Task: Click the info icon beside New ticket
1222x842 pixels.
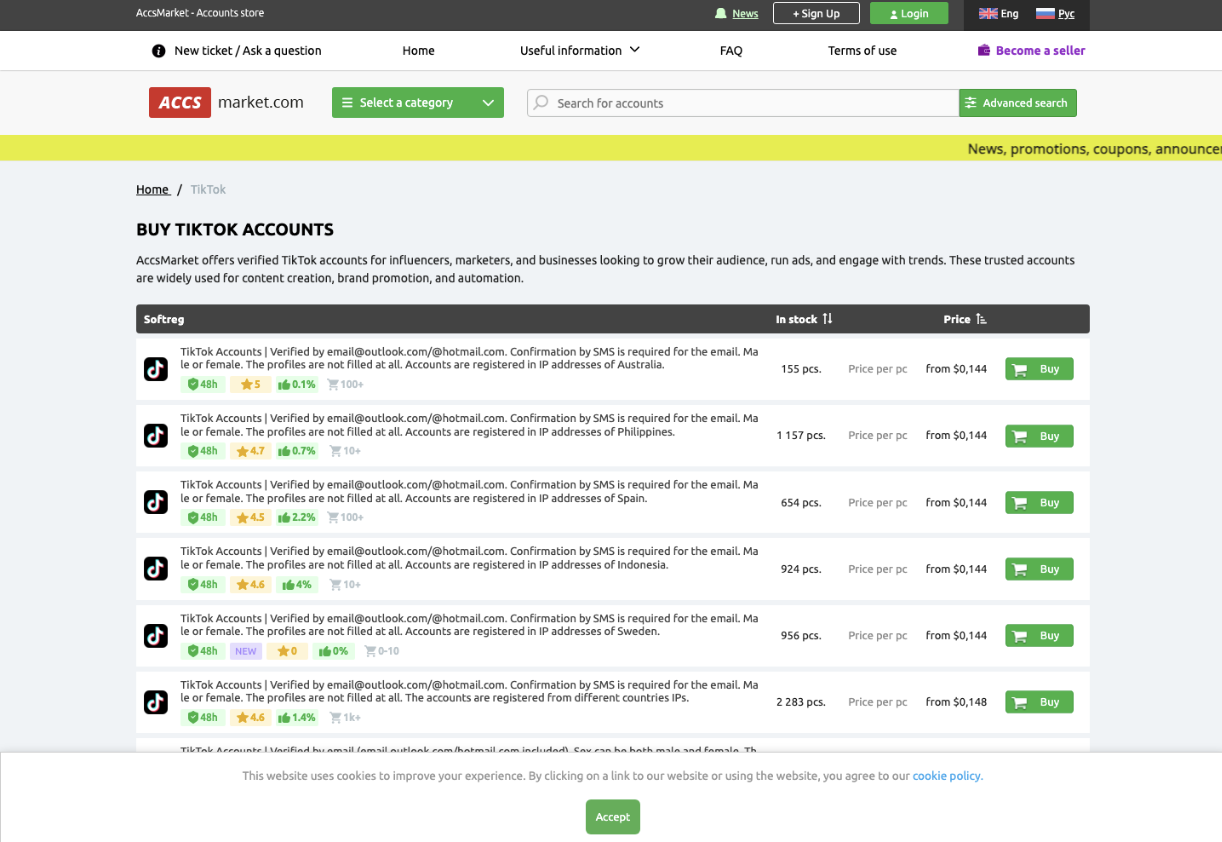Action: click(x=158, y=51)
